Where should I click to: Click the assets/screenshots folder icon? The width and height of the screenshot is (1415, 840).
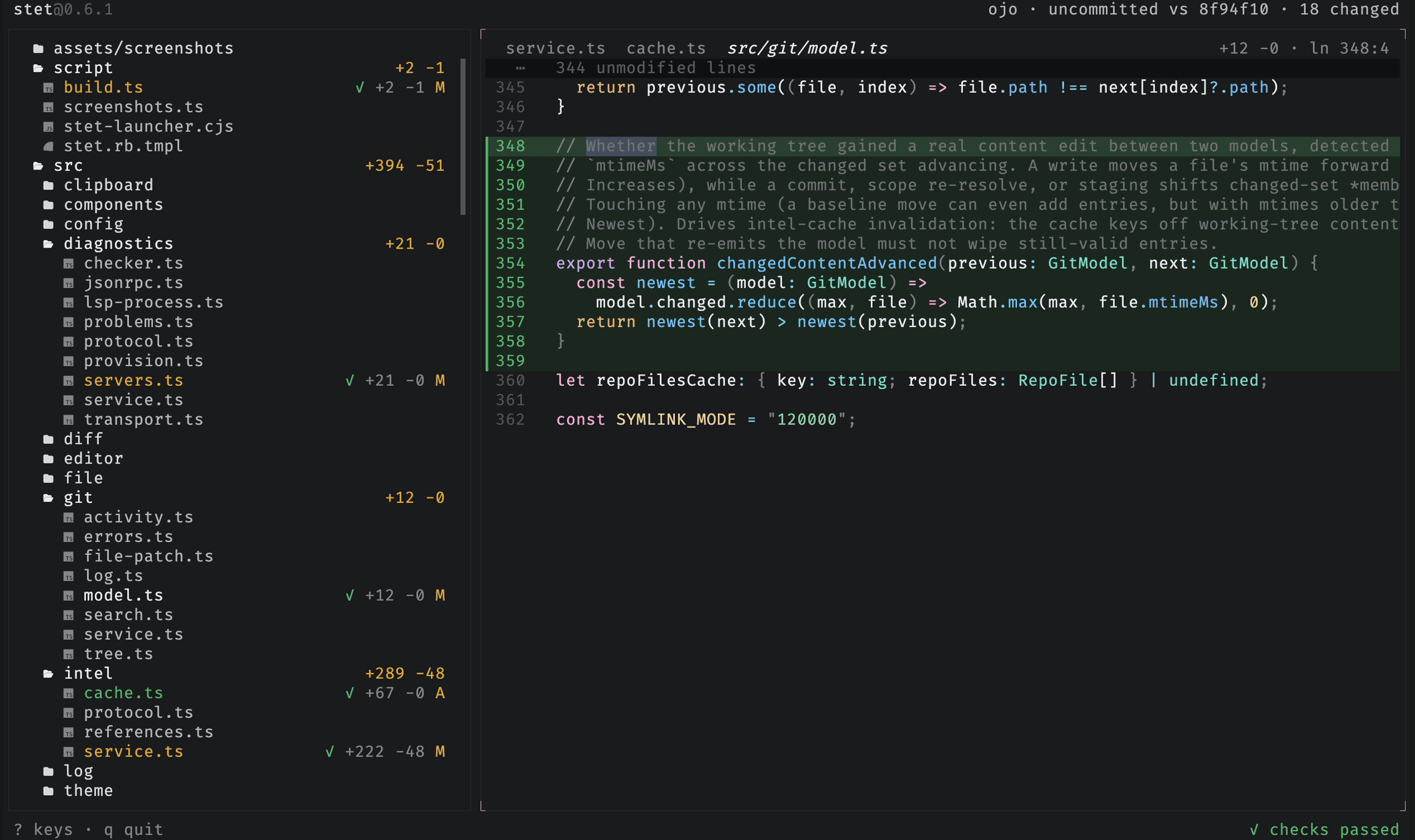point(39,49)
